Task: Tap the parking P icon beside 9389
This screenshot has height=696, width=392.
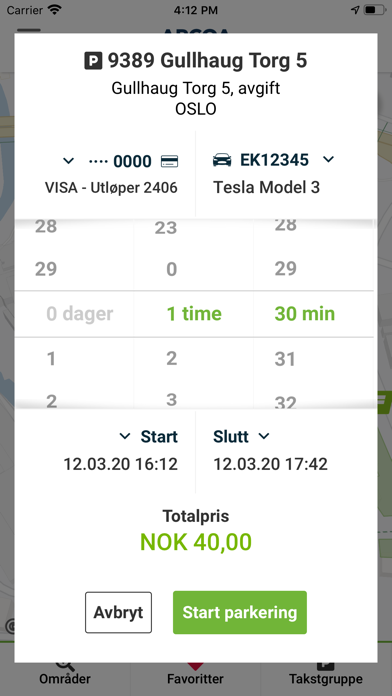Action: click(93, 60)
